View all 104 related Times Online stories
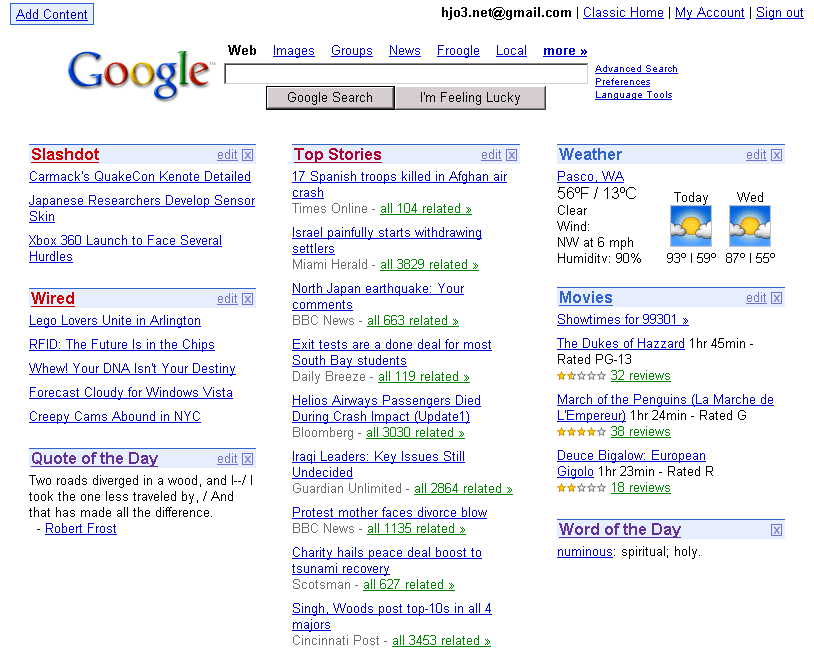The height and width of the screenshot is (656, 814). [426, 209]
